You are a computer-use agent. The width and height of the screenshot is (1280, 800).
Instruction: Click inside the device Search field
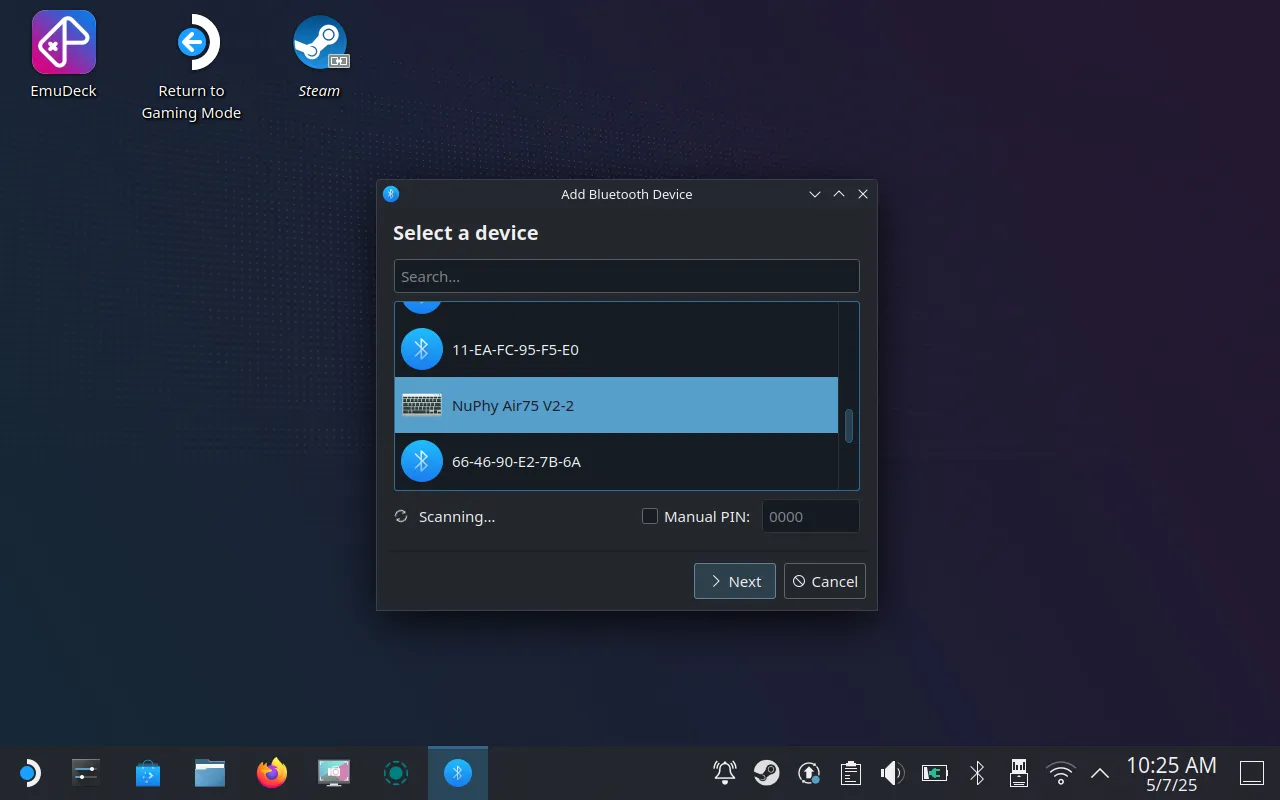(x=627, y=276)
